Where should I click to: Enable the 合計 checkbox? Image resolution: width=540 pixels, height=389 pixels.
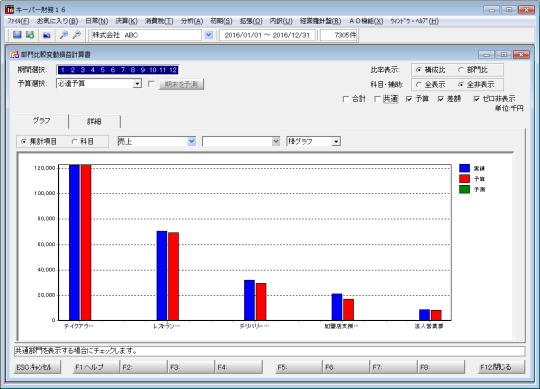click(x=346, y=99)
